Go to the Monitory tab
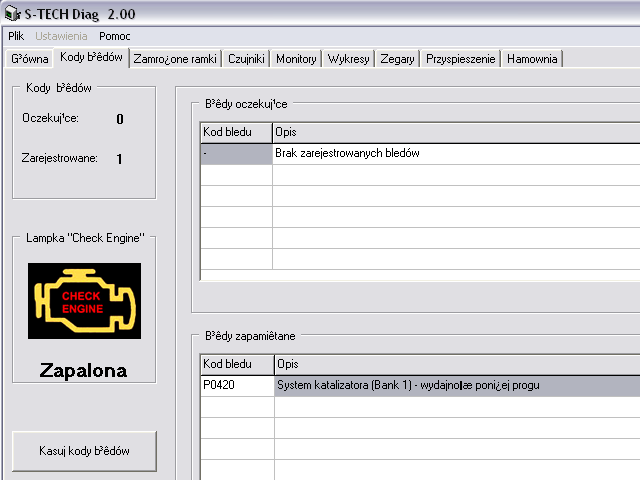 (296, 59)
